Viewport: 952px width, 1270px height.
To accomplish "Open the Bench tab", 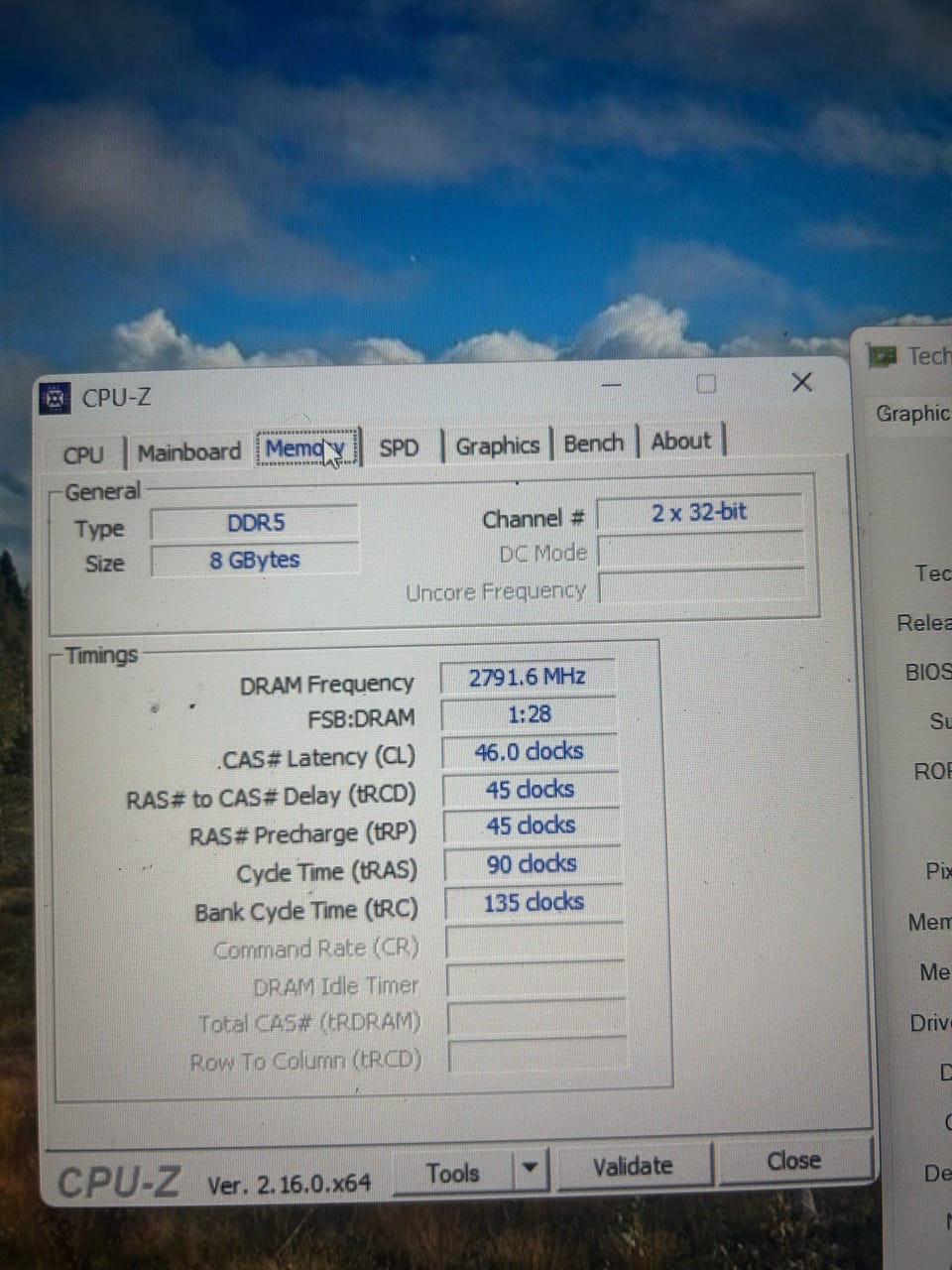I will (593, 443).
